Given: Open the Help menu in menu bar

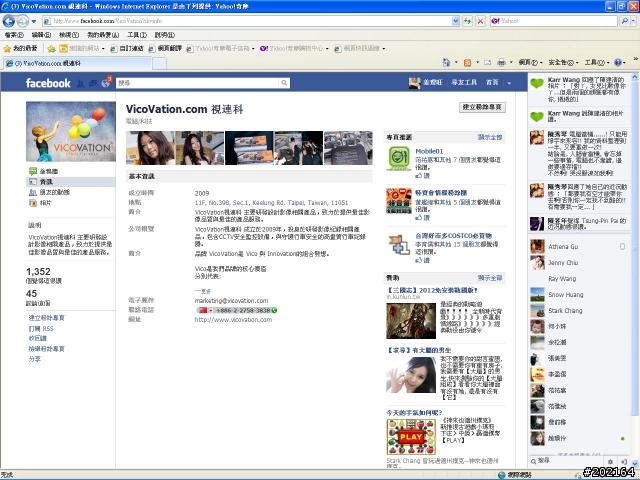Looking at the screenshot, I should click(164, 35).
